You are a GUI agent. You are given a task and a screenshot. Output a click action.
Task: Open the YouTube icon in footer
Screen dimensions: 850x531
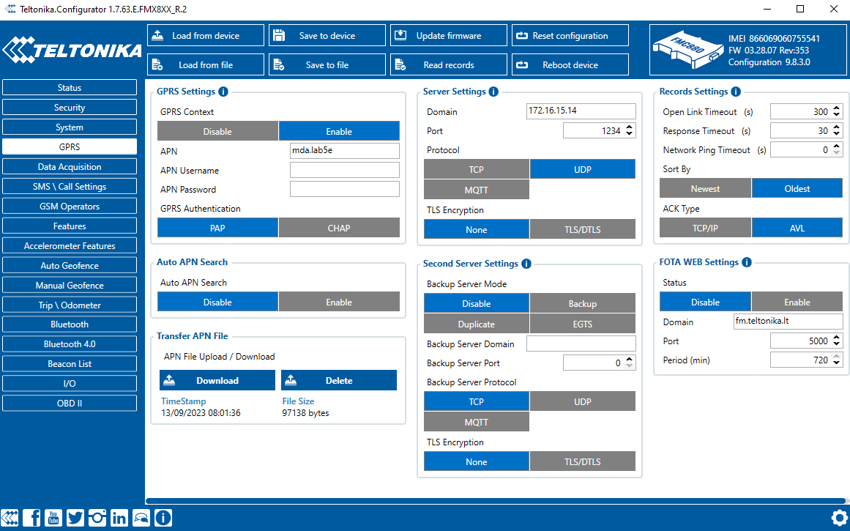coord(53,518)
